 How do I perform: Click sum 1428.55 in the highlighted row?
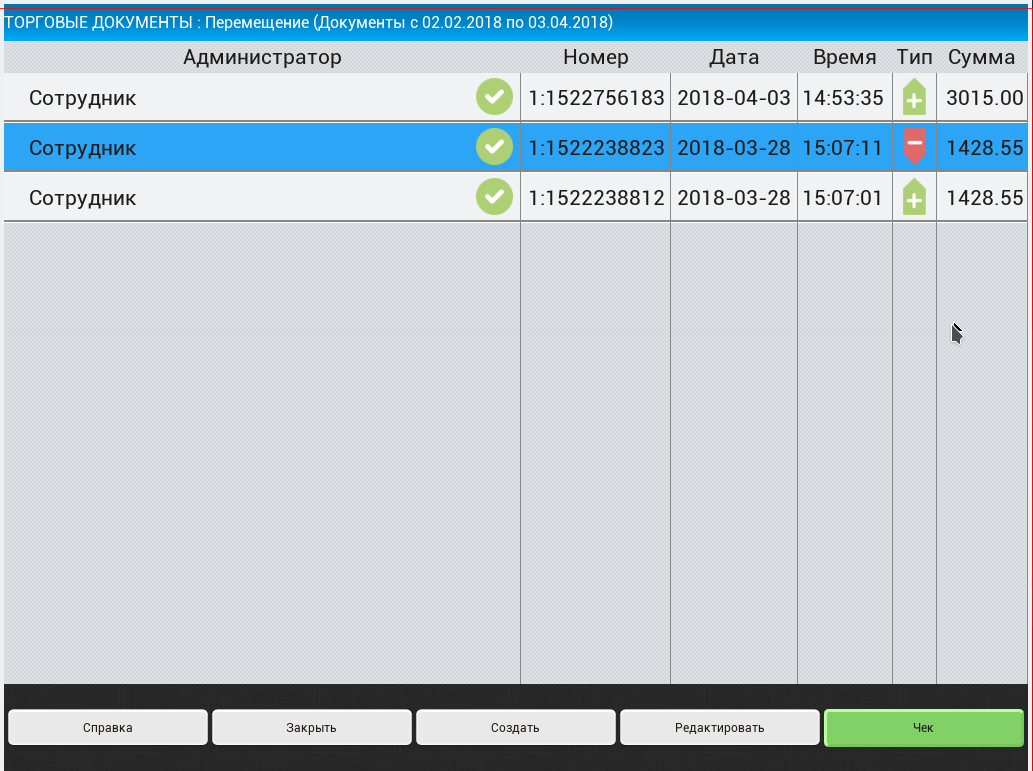pyautogui.click(x=984, y=148)
